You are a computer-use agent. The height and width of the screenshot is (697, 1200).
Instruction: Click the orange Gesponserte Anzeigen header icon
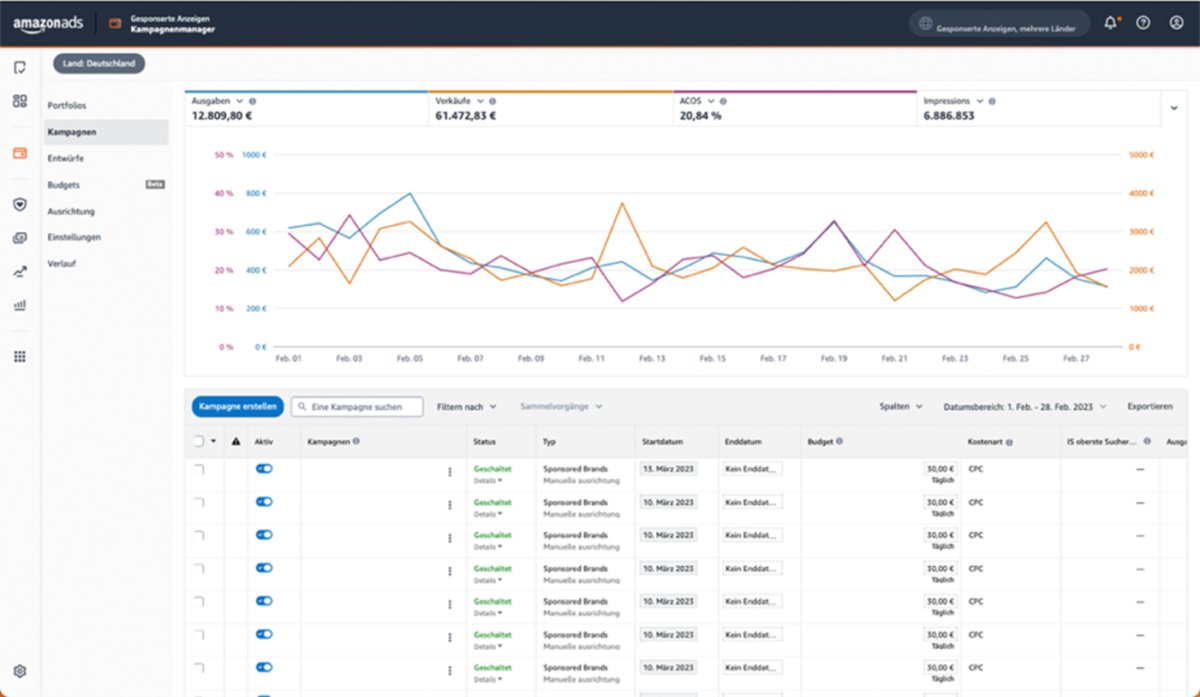115,23
